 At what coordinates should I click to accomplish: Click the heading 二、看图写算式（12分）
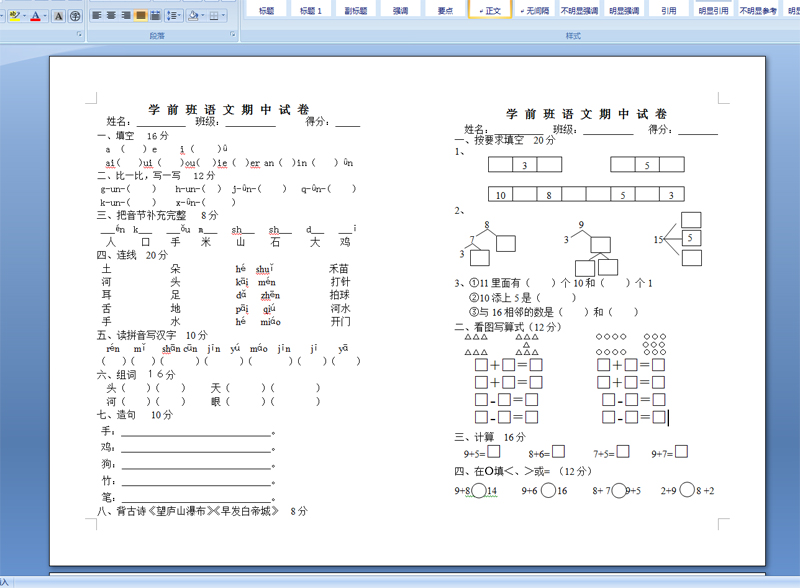[508, 327]
